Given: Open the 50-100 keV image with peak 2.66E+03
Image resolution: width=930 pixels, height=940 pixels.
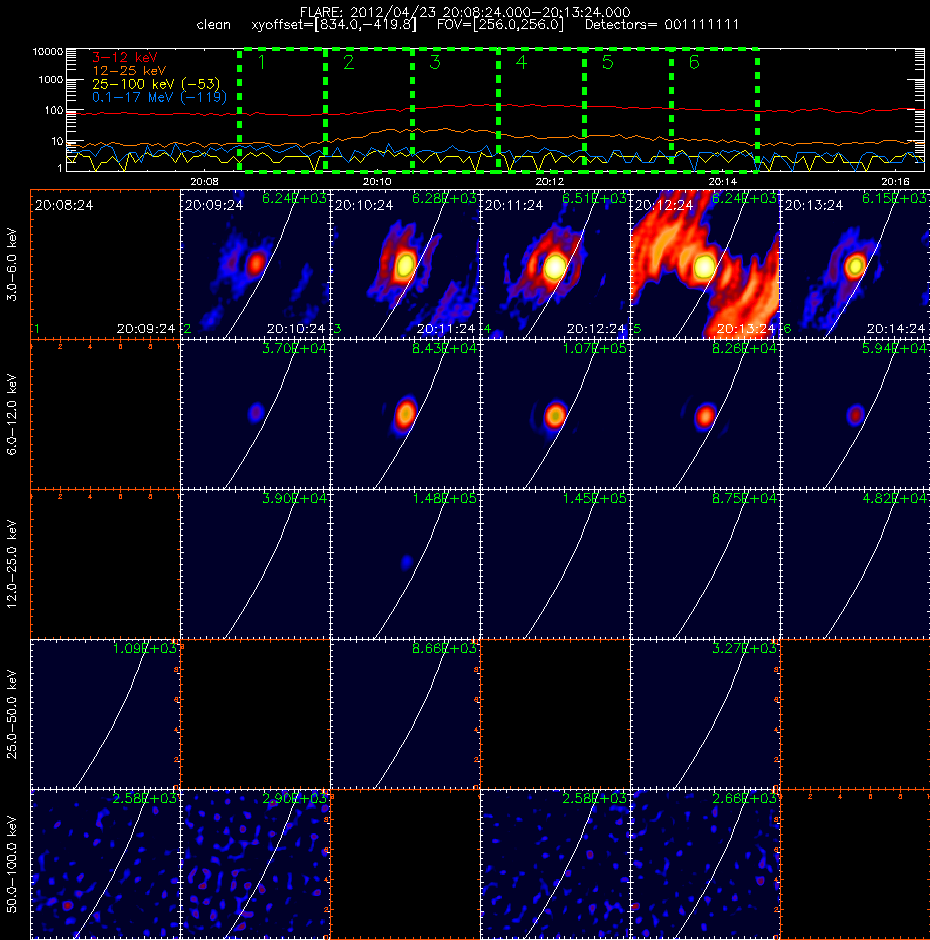Looking at the screenshot, I should point(705,864).
